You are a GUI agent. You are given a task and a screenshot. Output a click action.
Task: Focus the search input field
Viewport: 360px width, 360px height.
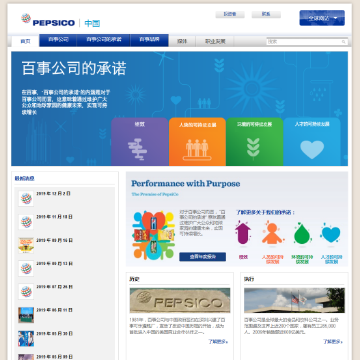tap(307, 42)
